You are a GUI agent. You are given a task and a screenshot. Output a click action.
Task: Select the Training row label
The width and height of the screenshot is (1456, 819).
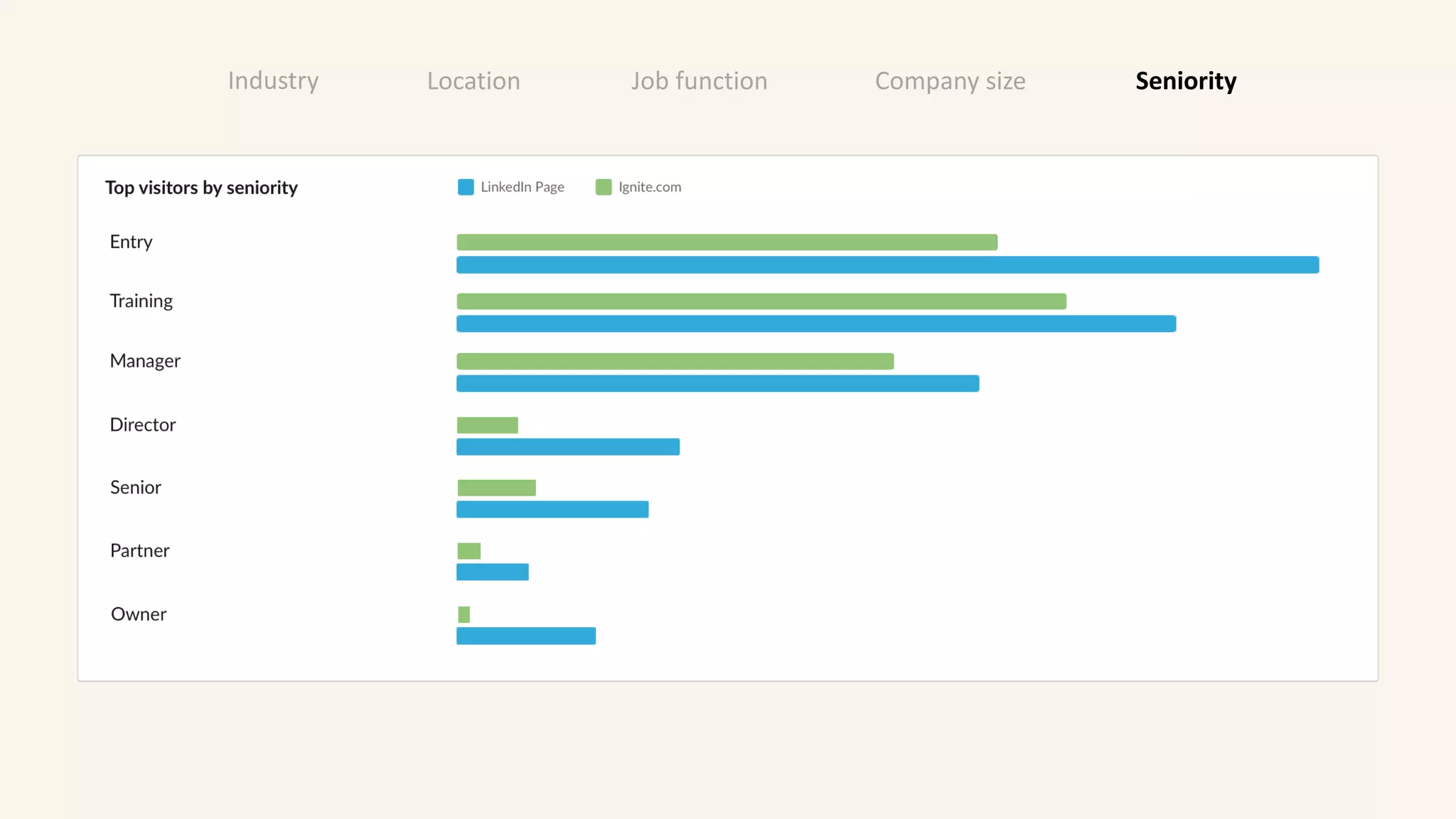coord(141,301)
